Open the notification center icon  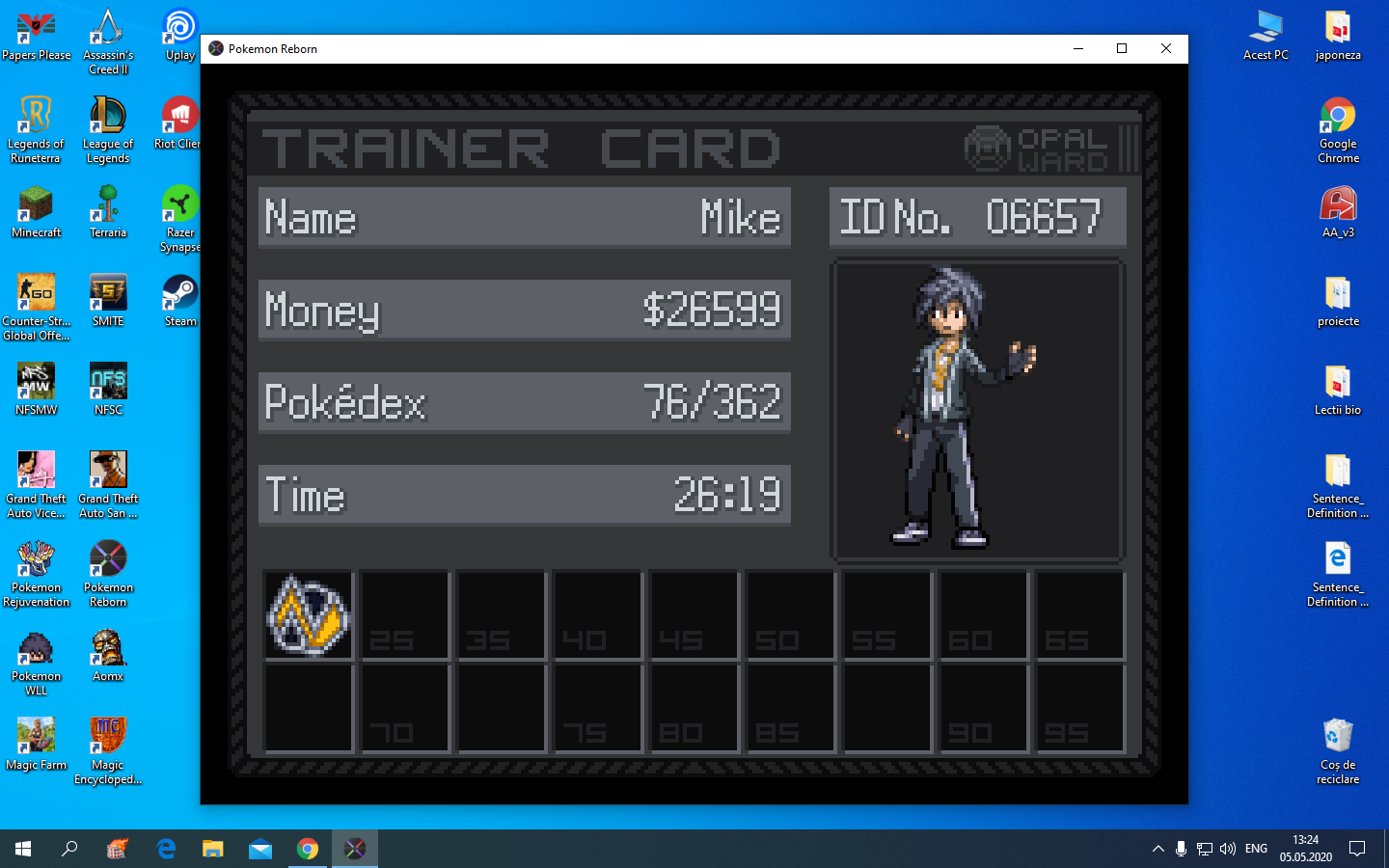pyautogui.click(x=1357, y=849)
